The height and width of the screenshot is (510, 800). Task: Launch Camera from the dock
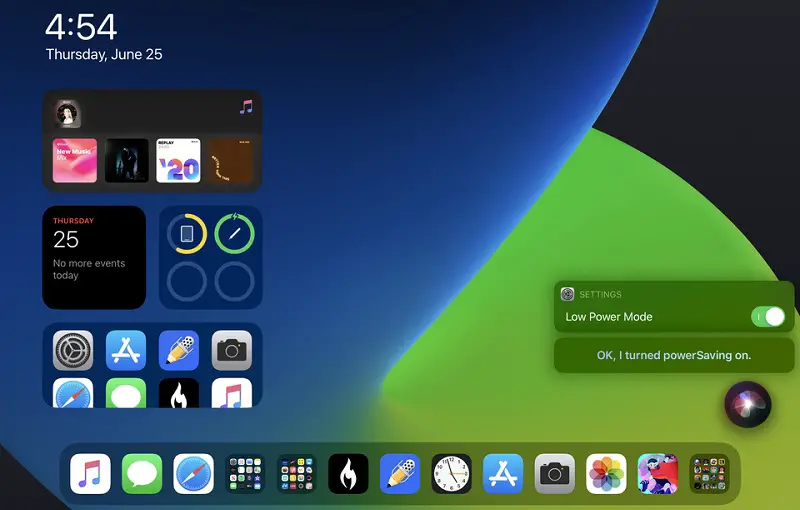coord(555,474)
